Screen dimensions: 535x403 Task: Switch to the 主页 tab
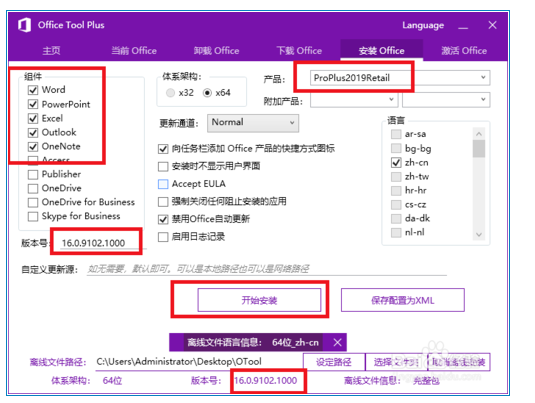pos(51,51)
